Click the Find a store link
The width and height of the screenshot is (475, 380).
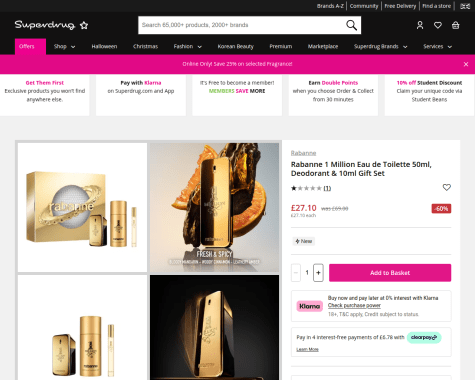437,6
